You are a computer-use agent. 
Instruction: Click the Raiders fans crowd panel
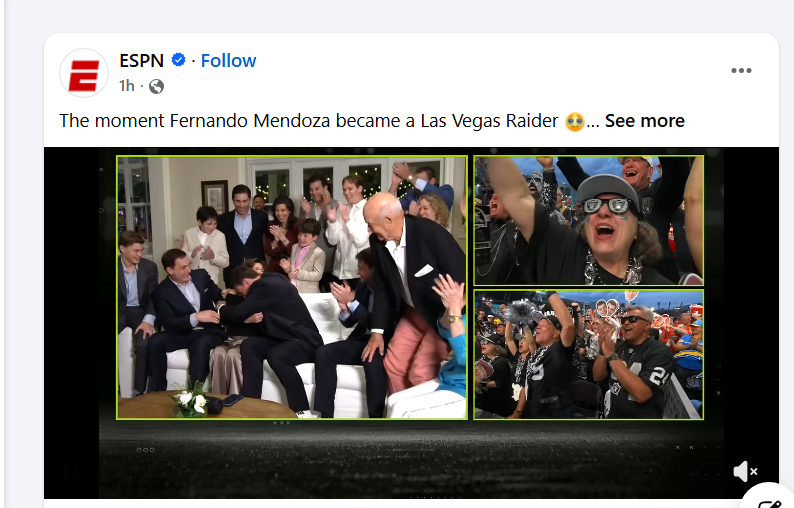point(588,354)
